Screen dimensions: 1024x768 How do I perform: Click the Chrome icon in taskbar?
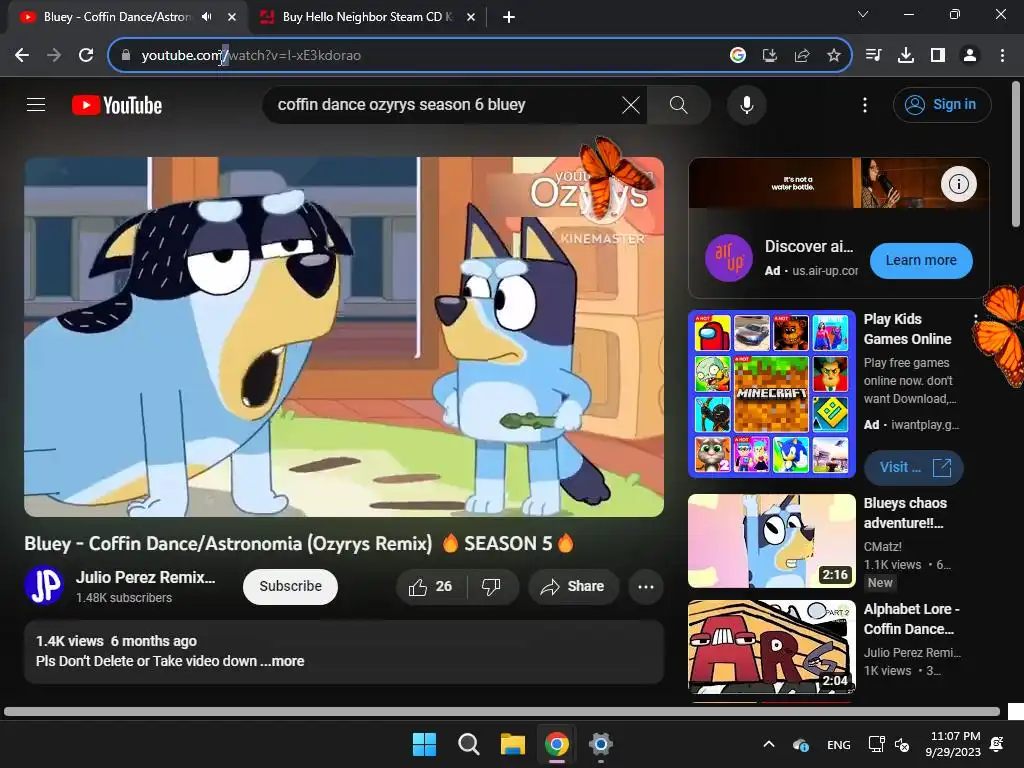(556, 744)
